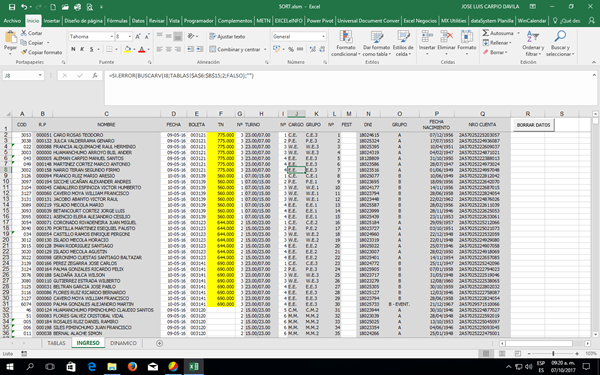600x375 pixels.
Task: Switch to page layout view in status bar
Action: (x=502, y=354)
